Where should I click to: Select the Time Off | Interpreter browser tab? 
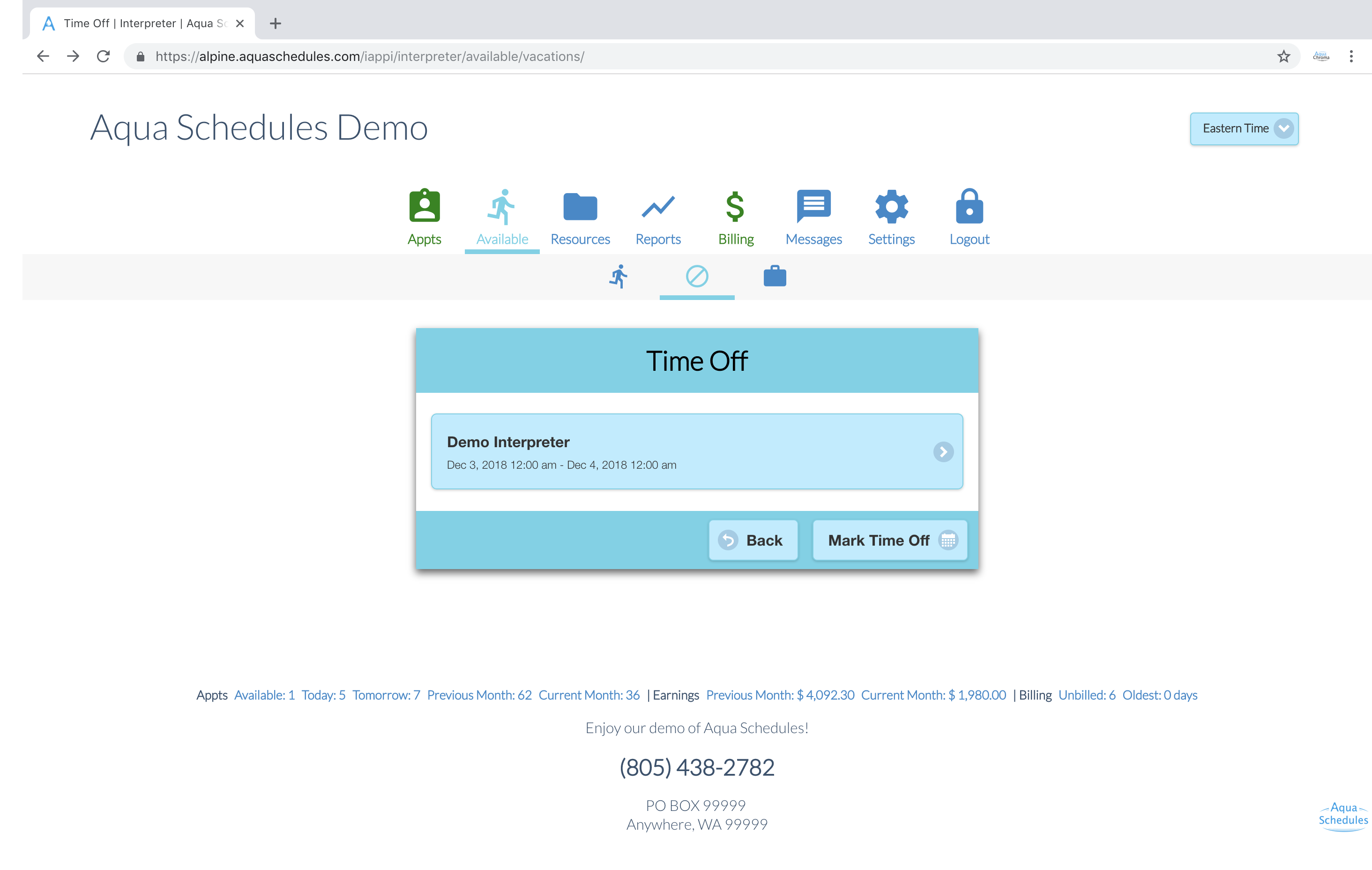click(x=142, y=23)
